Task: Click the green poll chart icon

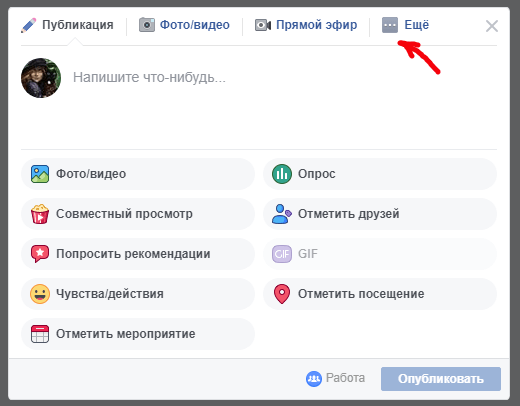Action: tap(282, 174)
